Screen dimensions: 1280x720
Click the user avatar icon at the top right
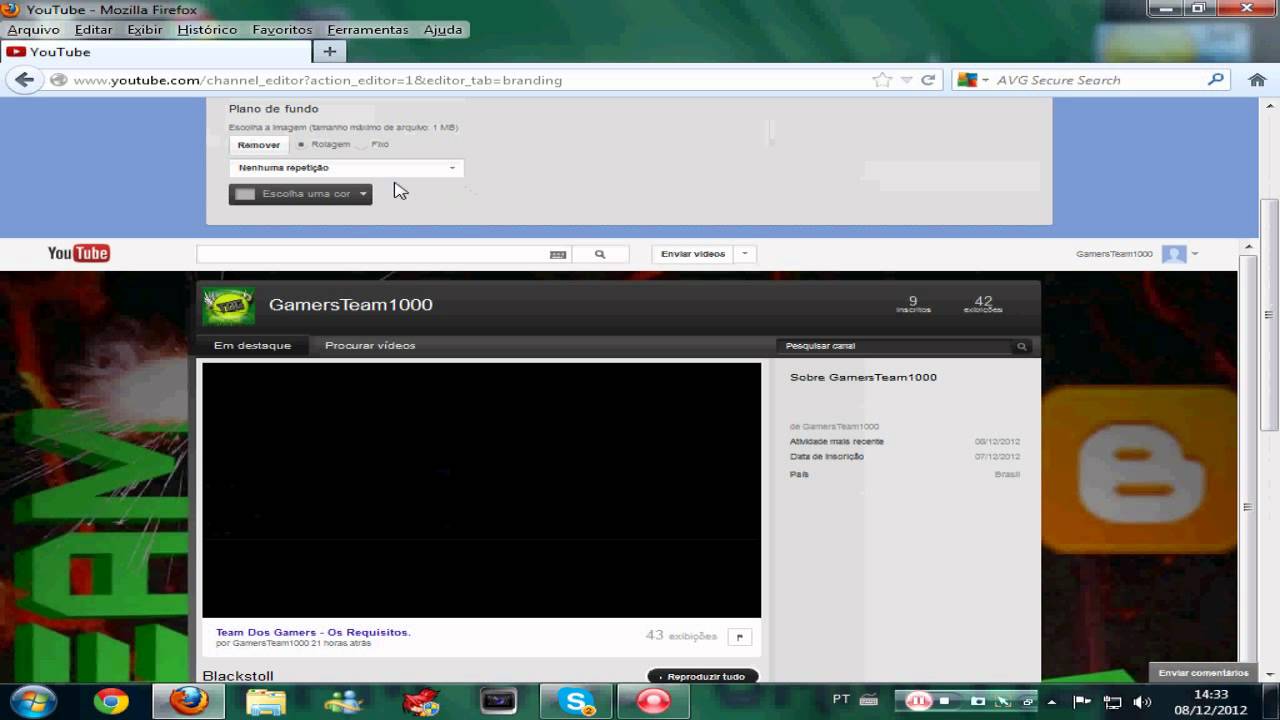point(1174,254)
